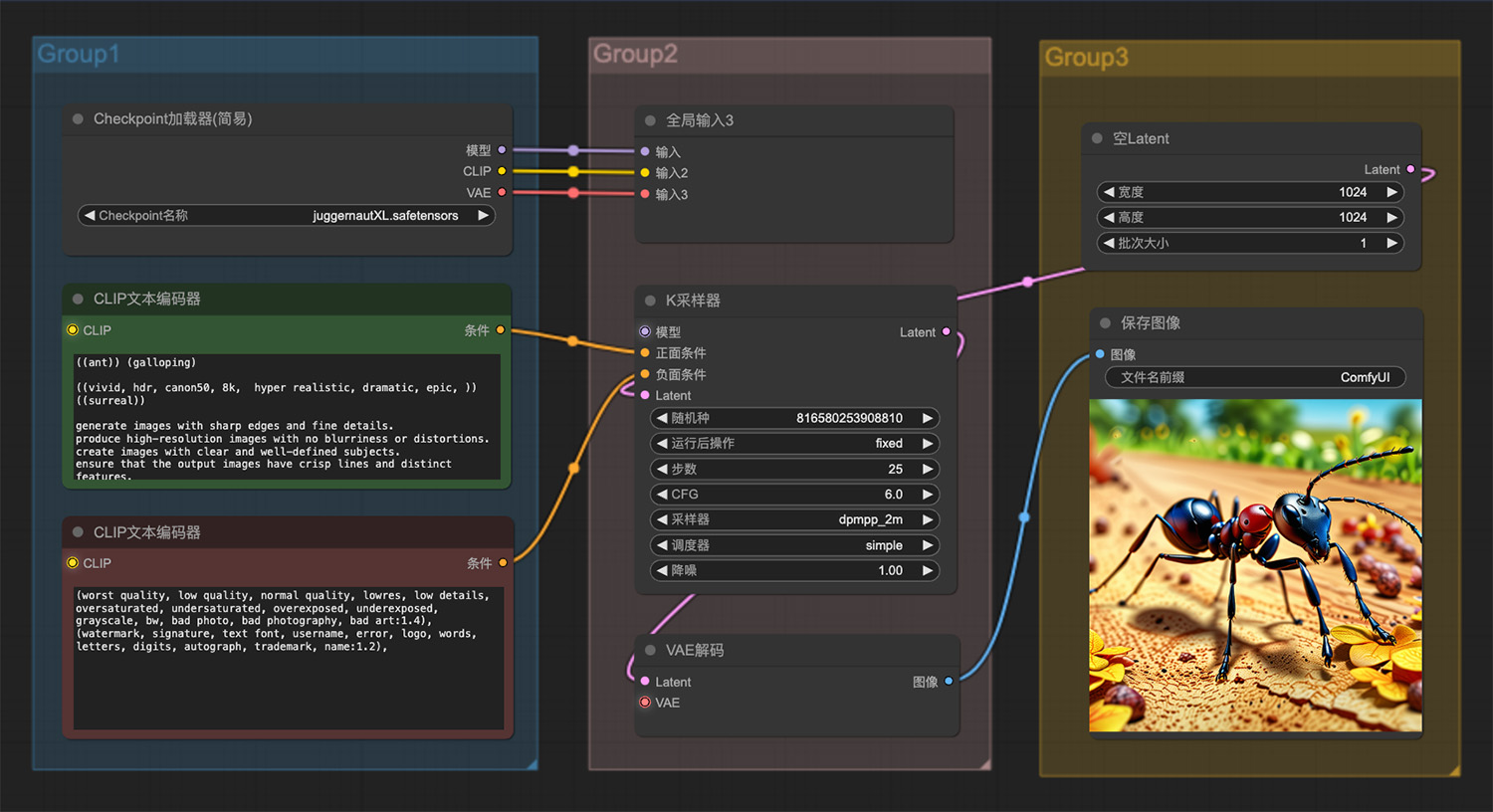Screen dimensions: 1493x812
Task: Open the juggernautXL.safetensors checkpoint selector
Action: 286,215
